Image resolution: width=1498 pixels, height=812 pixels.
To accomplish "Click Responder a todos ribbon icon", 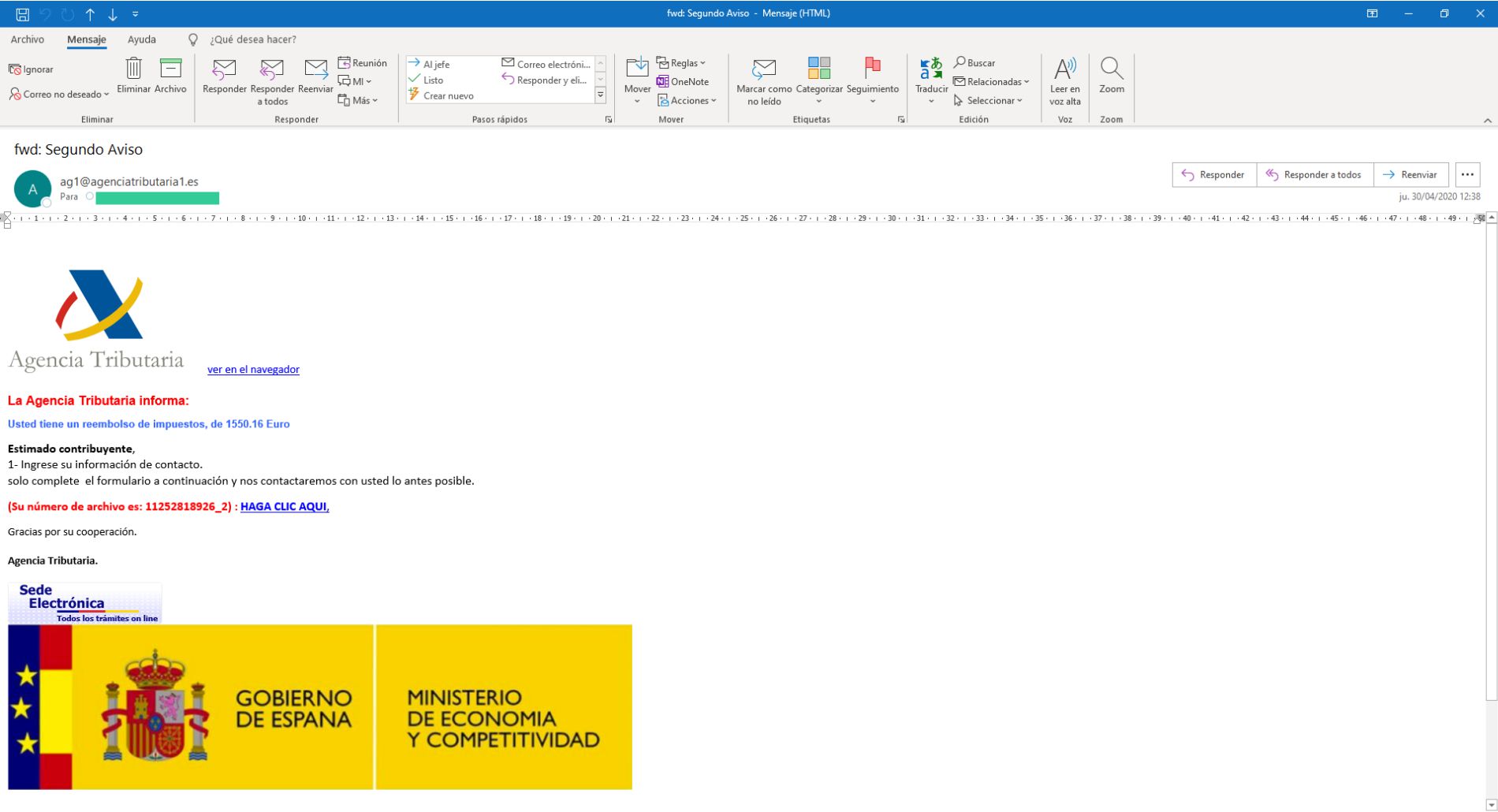I will click(x=272, y=71).
